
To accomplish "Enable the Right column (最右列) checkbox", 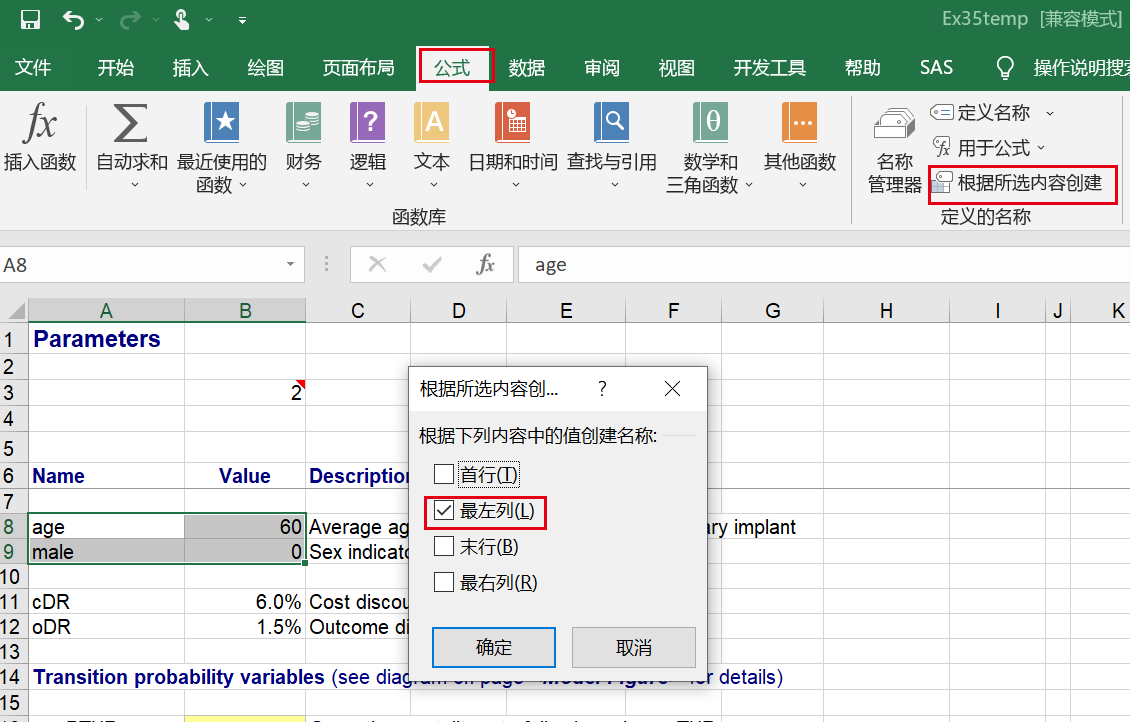I will (444, 582).
